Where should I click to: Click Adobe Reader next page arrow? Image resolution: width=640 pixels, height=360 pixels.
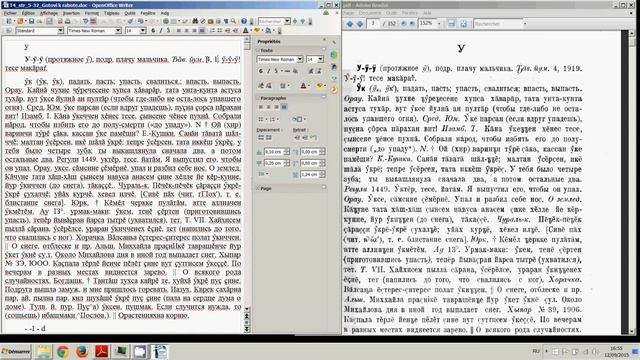pos(360,24)
